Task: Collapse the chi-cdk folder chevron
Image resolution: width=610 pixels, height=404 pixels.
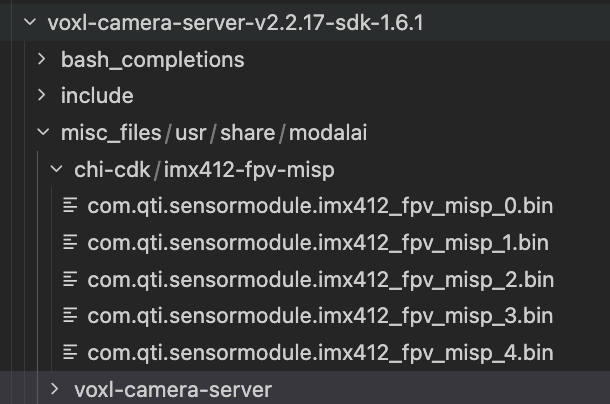Action: pos(56,169)
